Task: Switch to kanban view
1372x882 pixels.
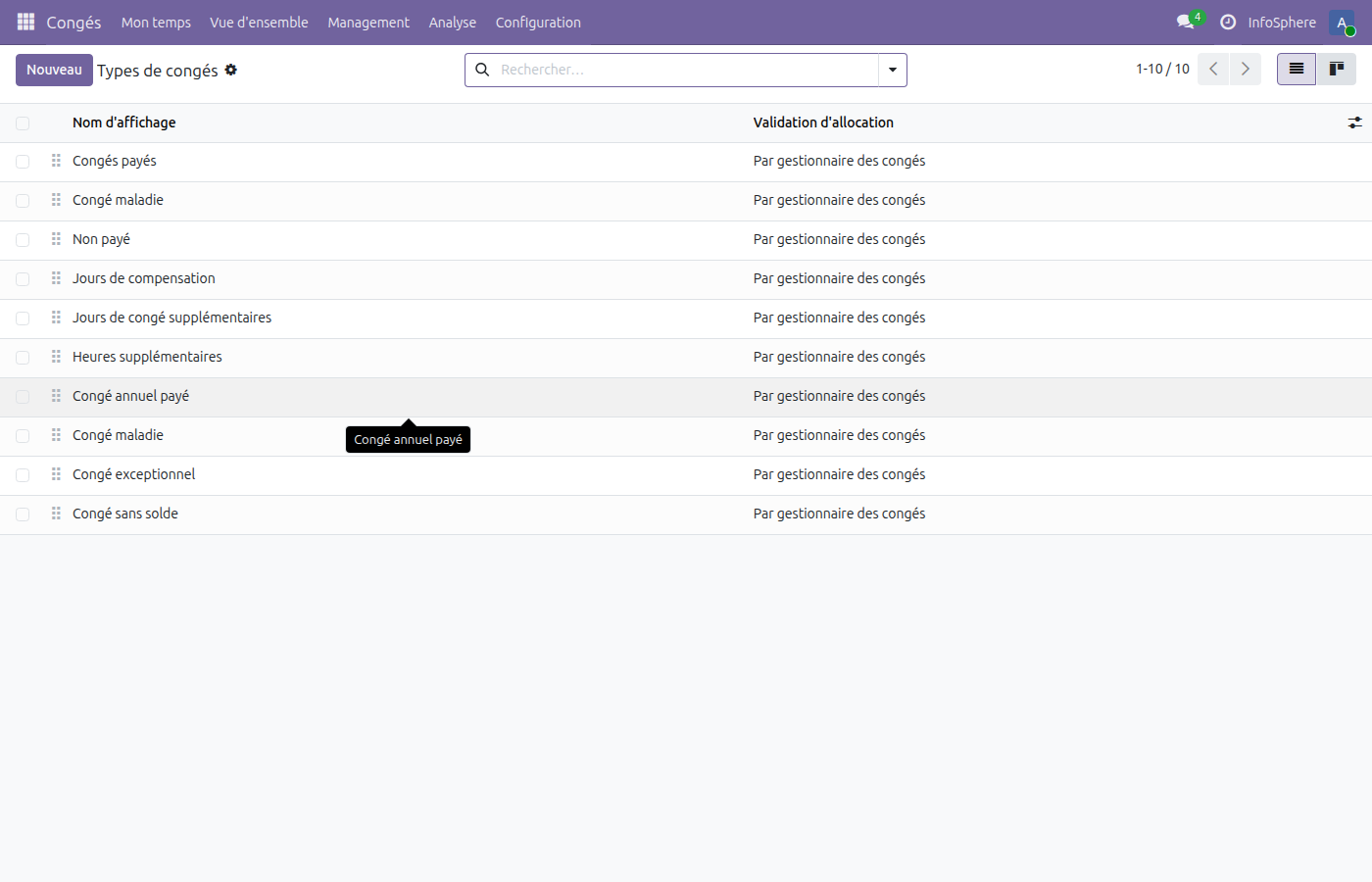Action: (1336, 69)
